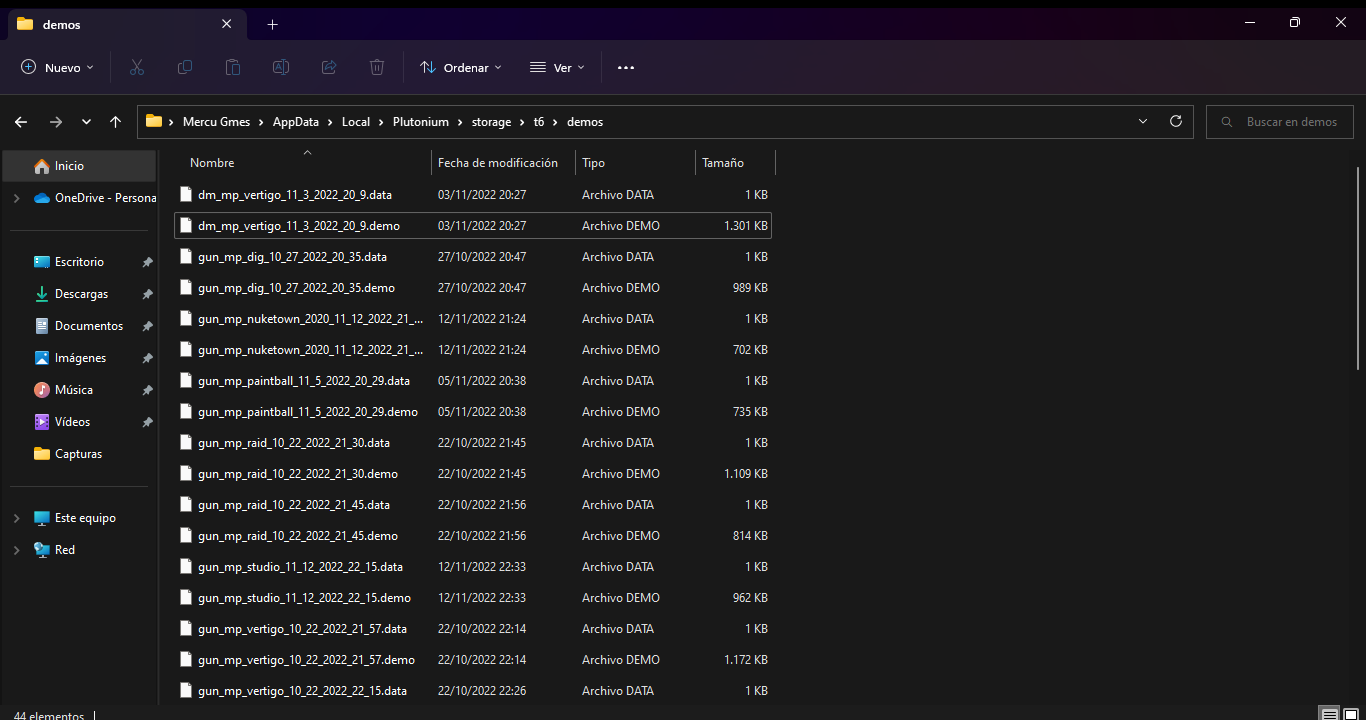
Task: Open Imágenes in the sidebar
Action: pyautogui.click(x=80, y=358)
